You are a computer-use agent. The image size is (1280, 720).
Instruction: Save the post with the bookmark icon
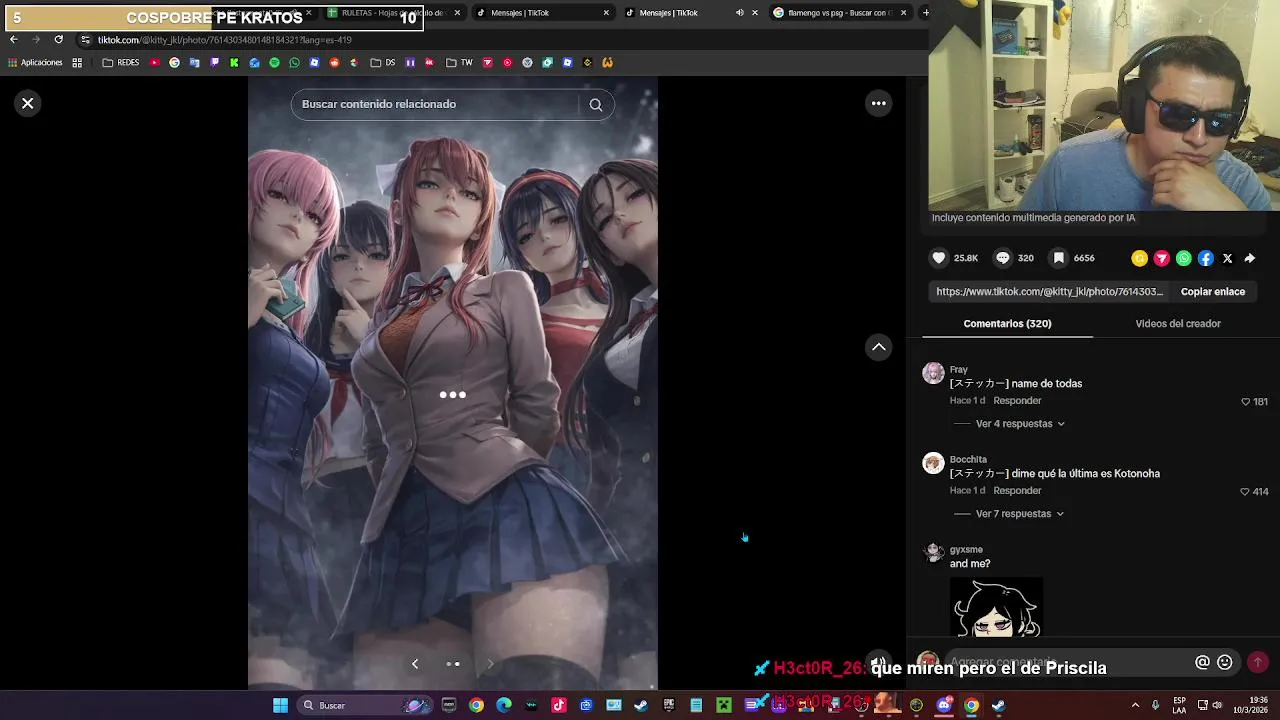tap(1059, 258)
